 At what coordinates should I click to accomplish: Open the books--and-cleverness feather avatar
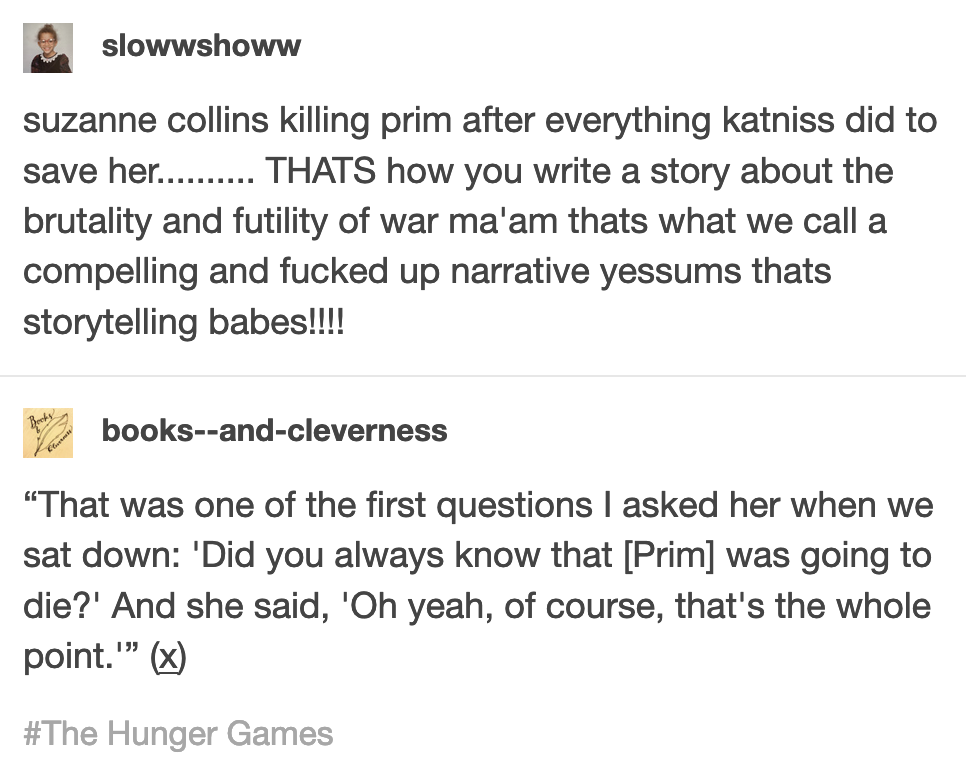coord(47,432)
